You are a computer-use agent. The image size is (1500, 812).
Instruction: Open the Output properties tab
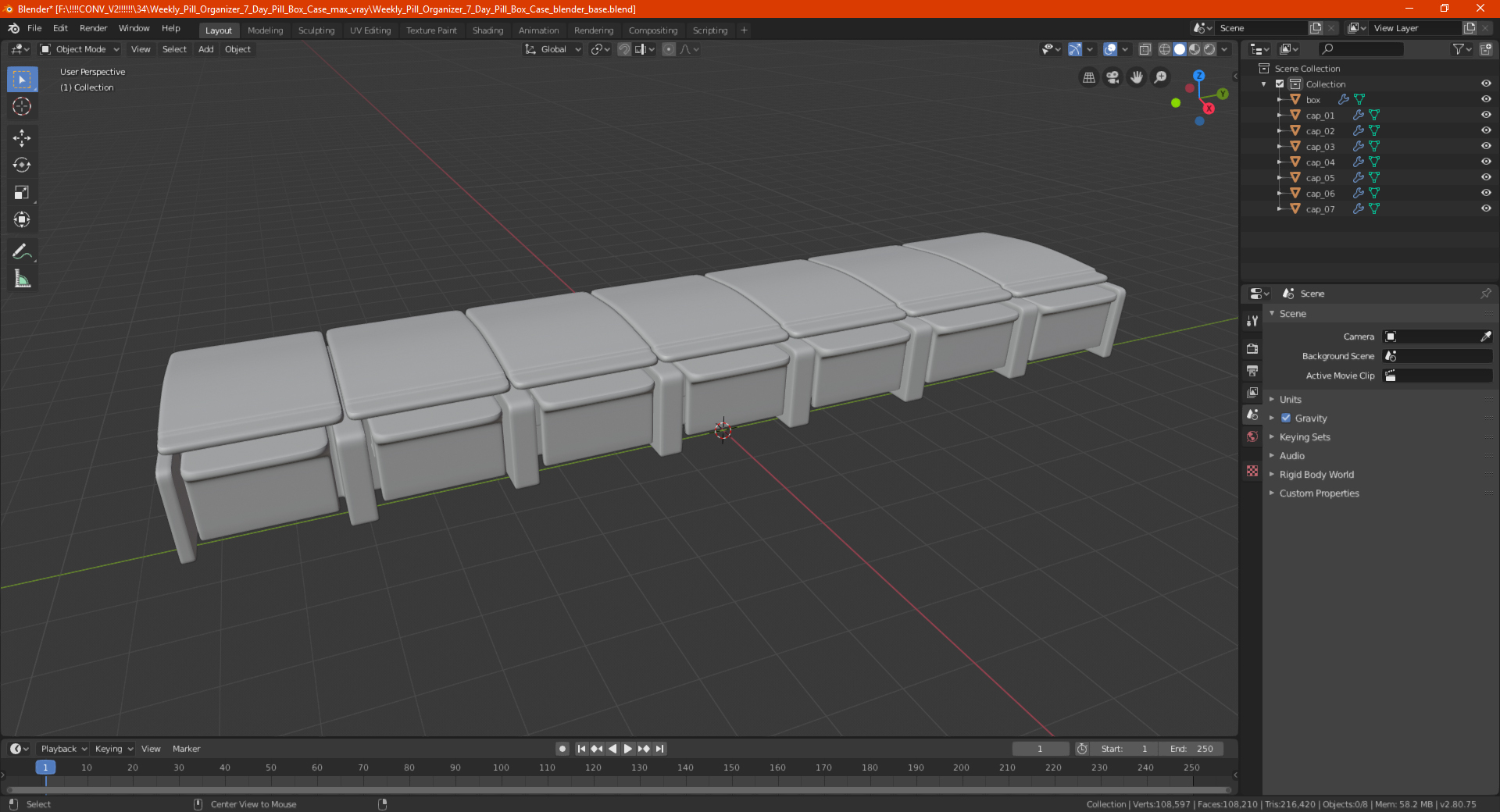pyautogui.click(x=1252, y=370)
